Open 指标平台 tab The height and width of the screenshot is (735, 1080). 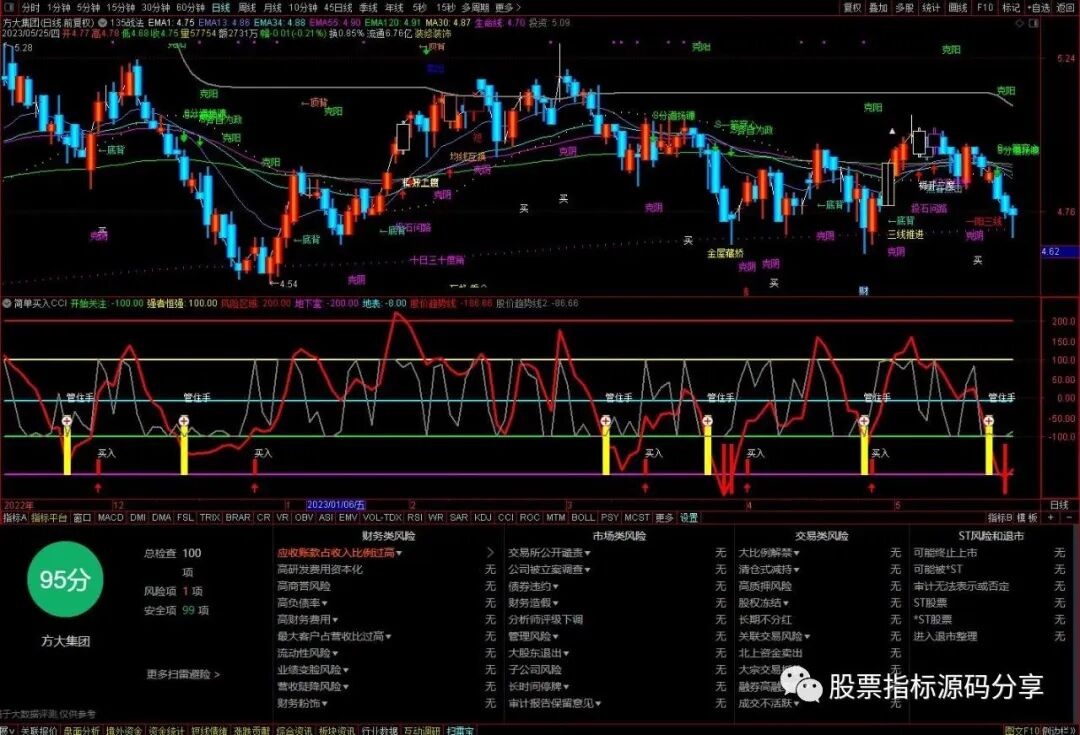click(x=49, y=517)
